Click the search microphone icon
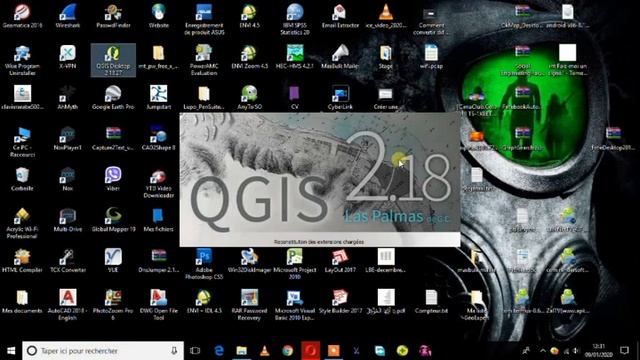This screenshot has height=360, width=640. point(174,351)
